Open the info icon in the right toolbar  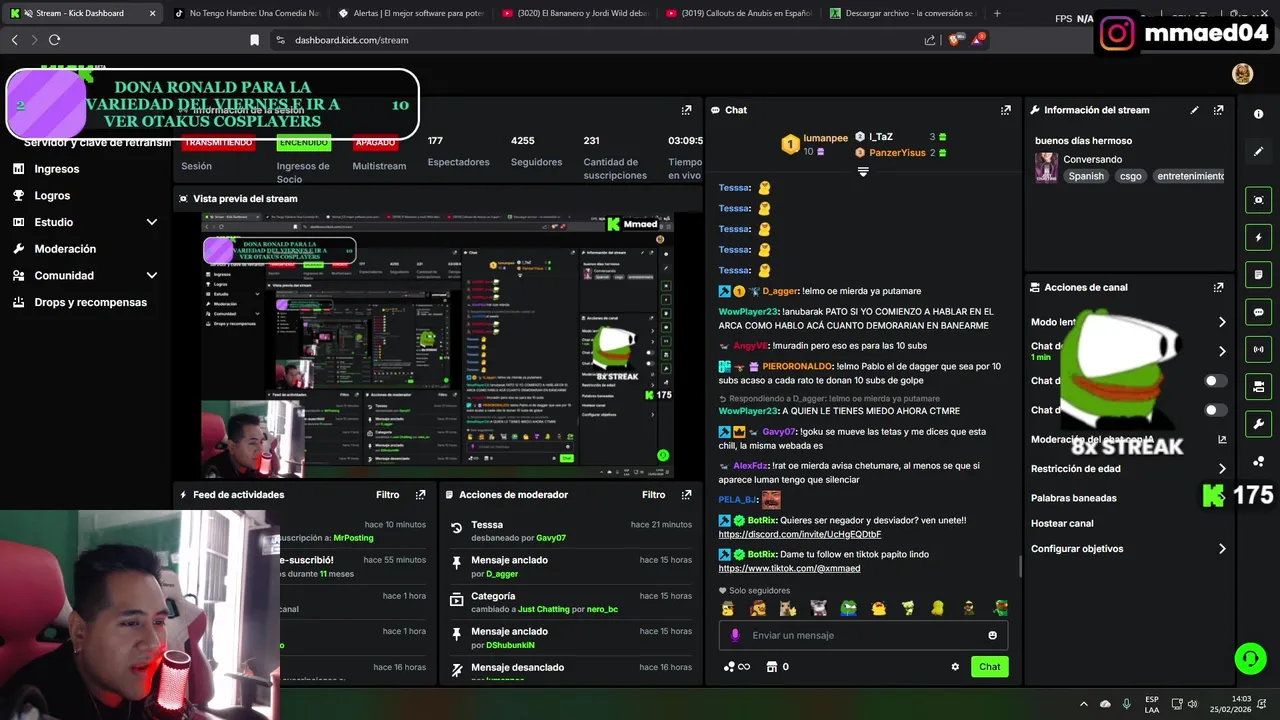pyautogui.click(x=1258, y=114)
